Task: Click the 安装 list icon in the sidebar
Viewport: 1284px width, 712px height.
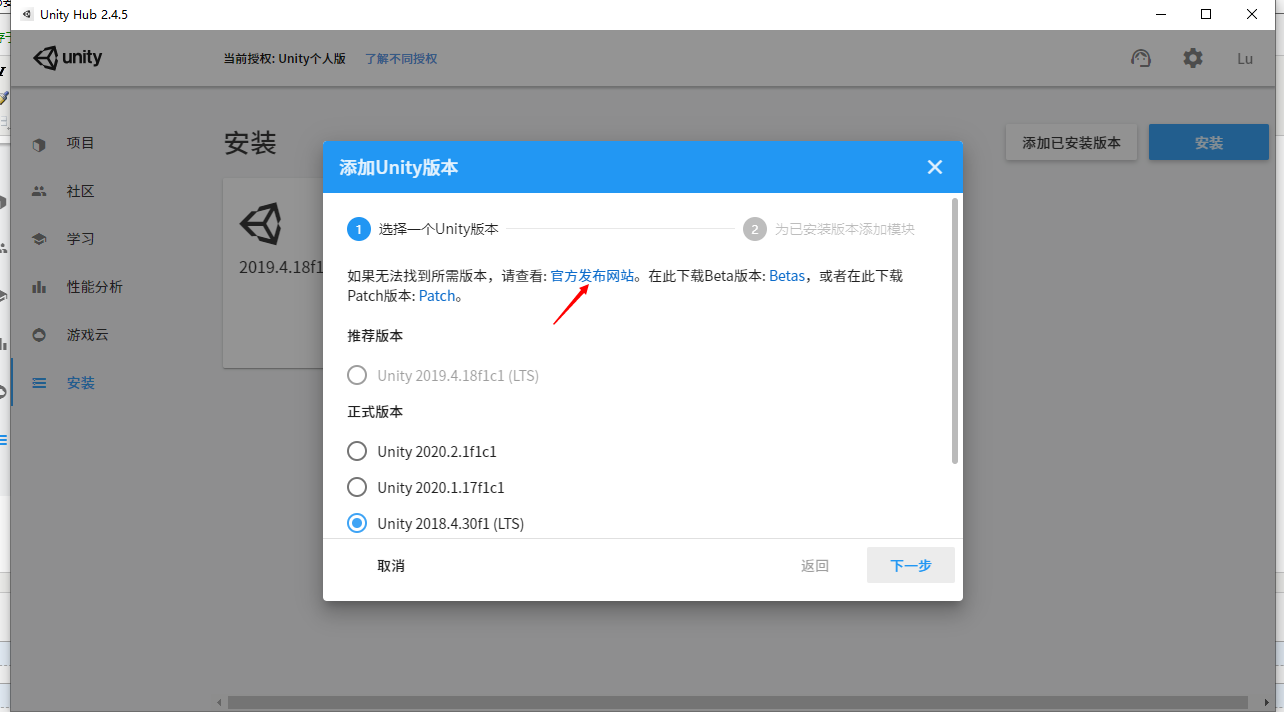Action: coord(39,383)
